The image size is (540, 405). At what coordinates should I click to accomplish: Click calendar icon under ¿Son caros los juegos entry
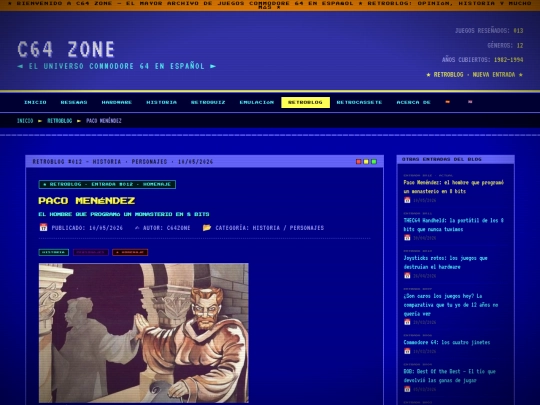tap(407, 322)
